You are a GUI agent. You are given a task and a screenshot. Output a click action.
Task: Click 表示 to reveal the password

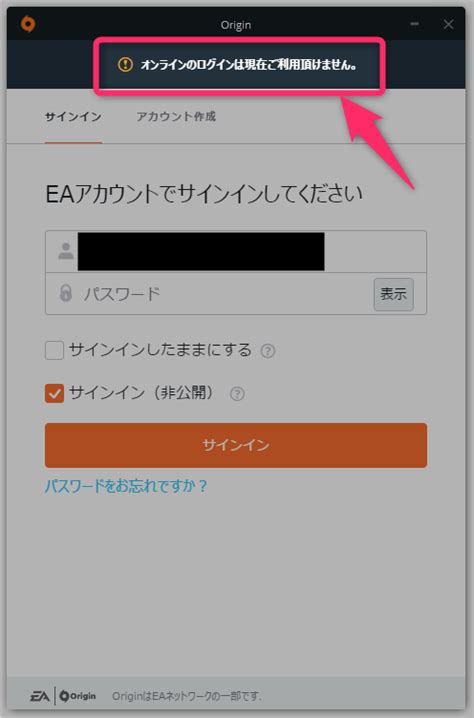tap(393, 294)
